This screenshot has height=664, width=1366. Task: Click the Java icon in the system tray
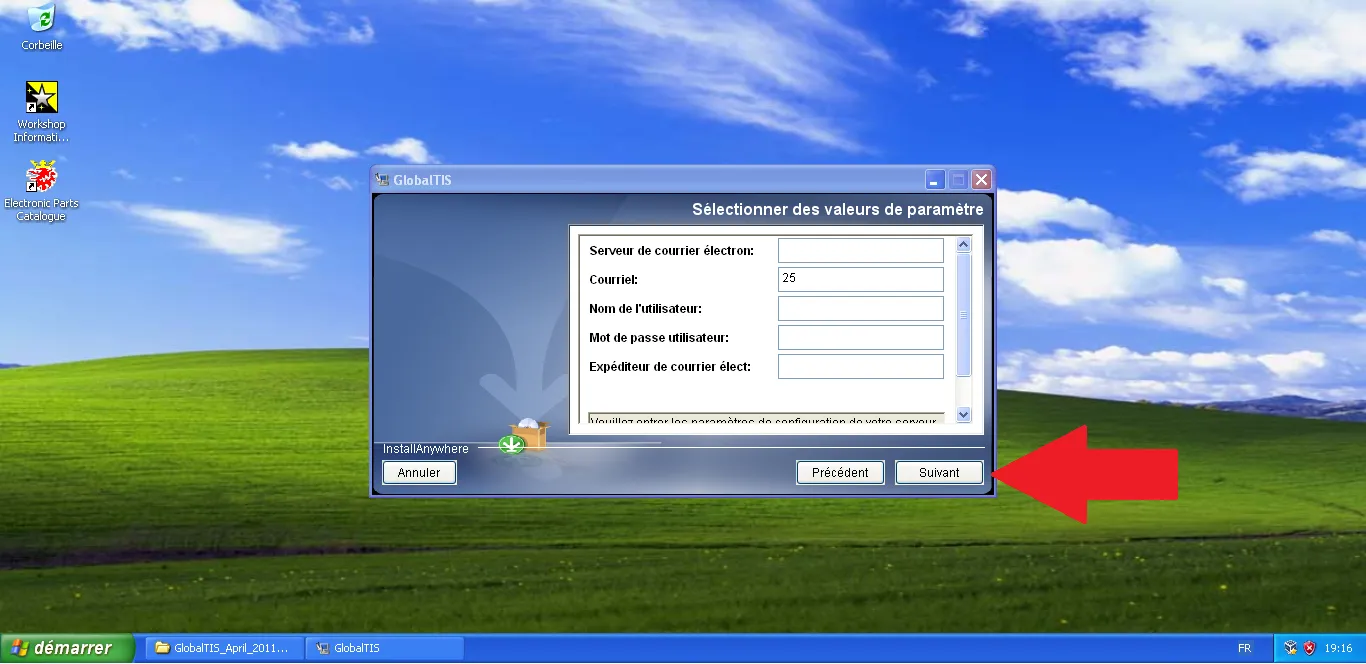tap(1288, 647)
